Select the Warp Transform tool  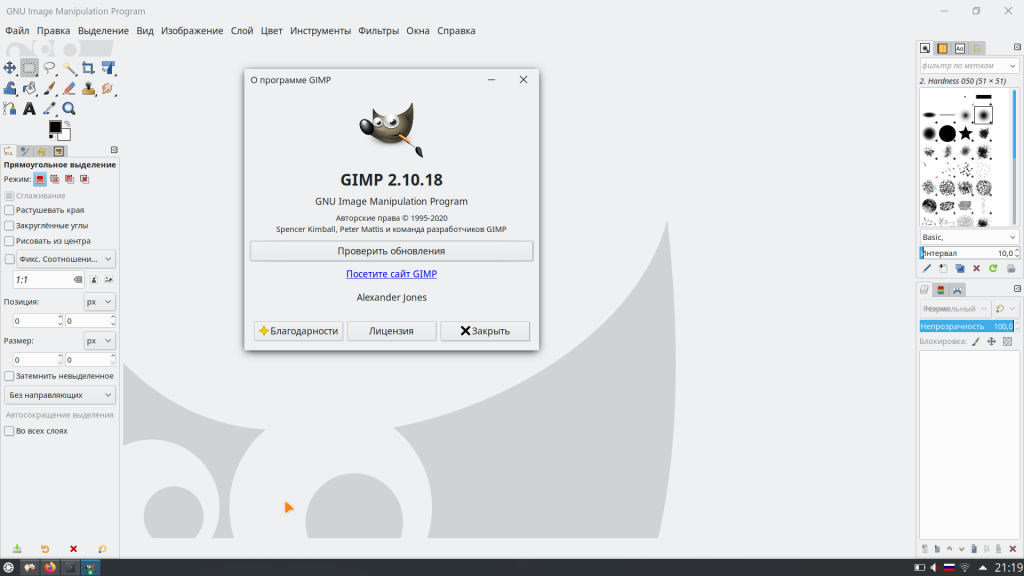point(10,88)
